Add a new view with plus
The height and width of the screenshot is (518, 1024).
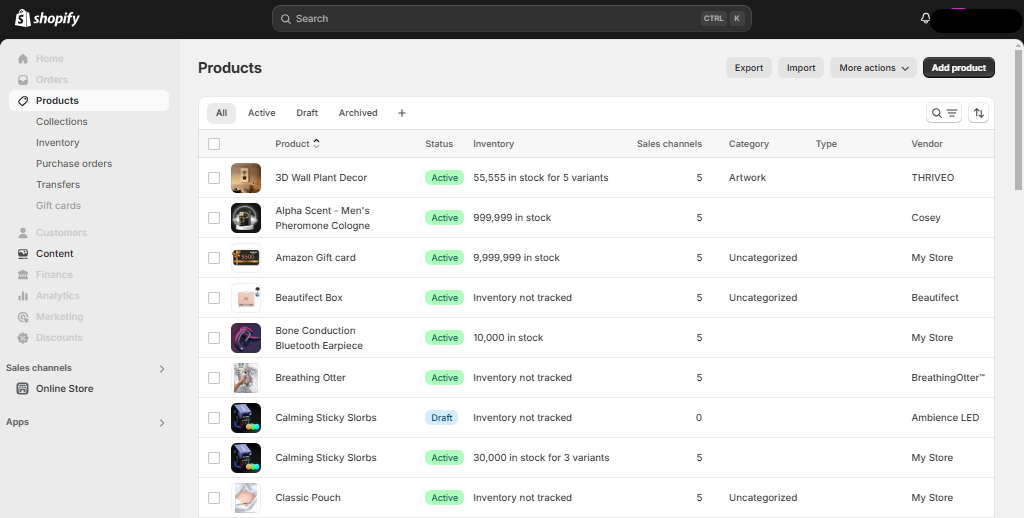[402, 113]
